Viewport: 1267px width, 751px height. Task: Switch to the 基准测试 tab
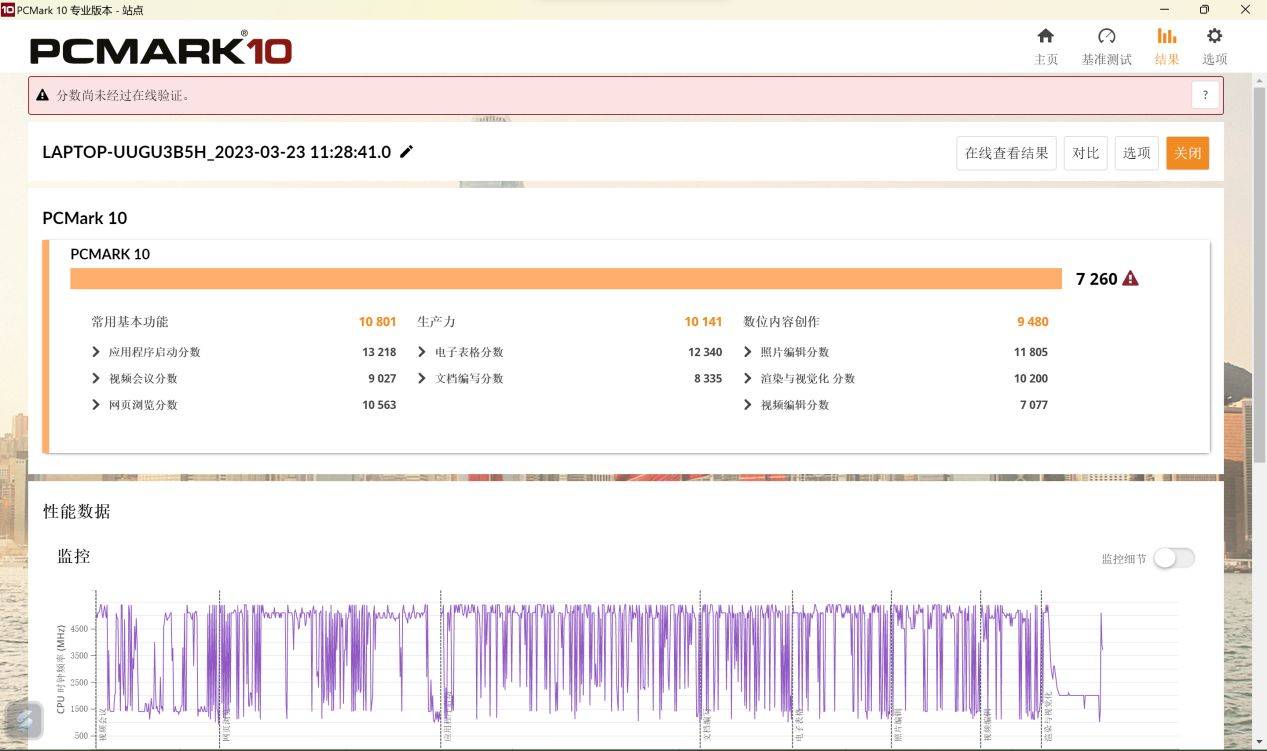pyautogui.click(x=1106, y=44)
